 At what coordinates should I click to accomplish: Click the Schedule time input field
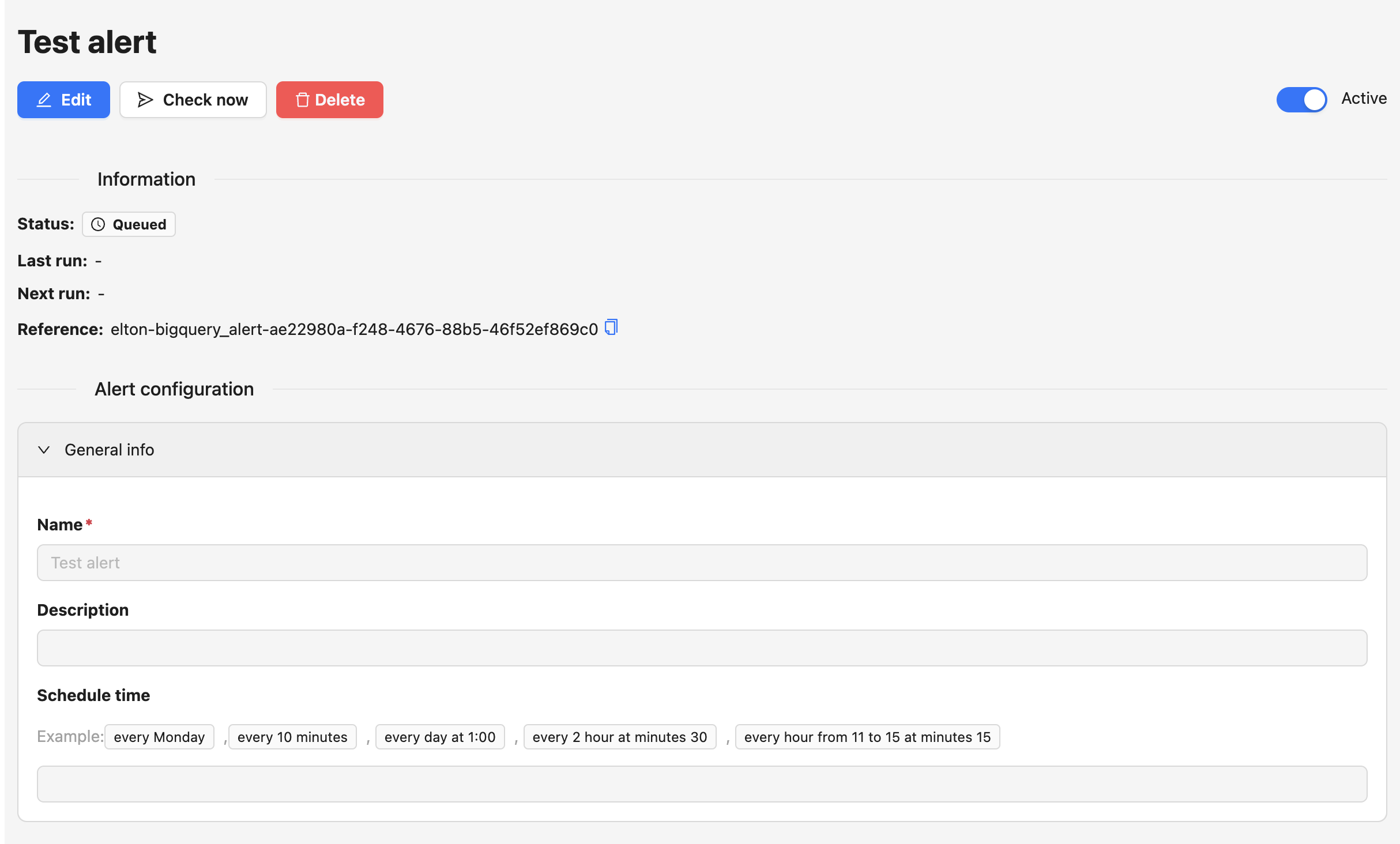(702, 784)
